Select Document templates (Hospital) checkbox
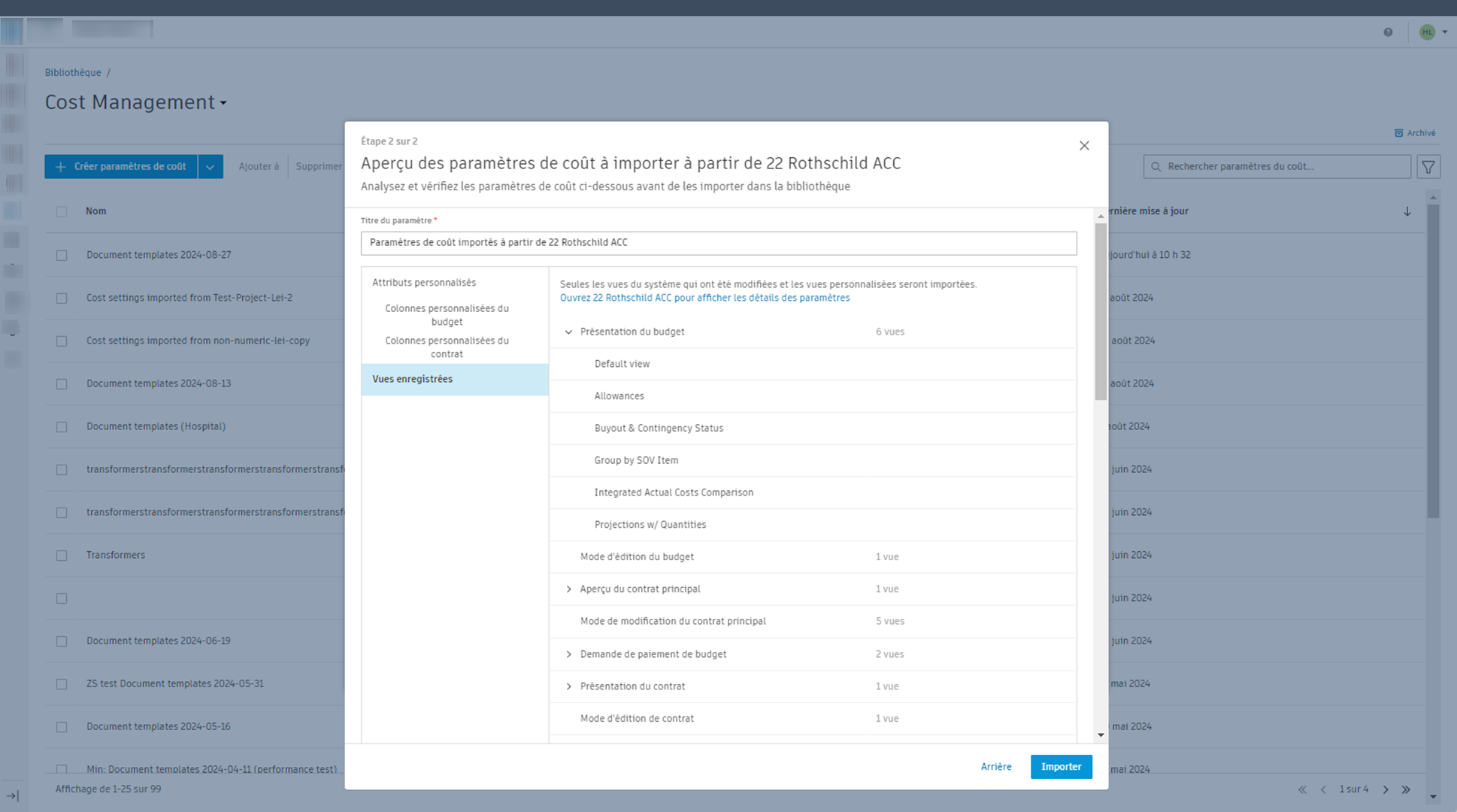This screenshot has width=1457, height=812. [x=62, y=427]
